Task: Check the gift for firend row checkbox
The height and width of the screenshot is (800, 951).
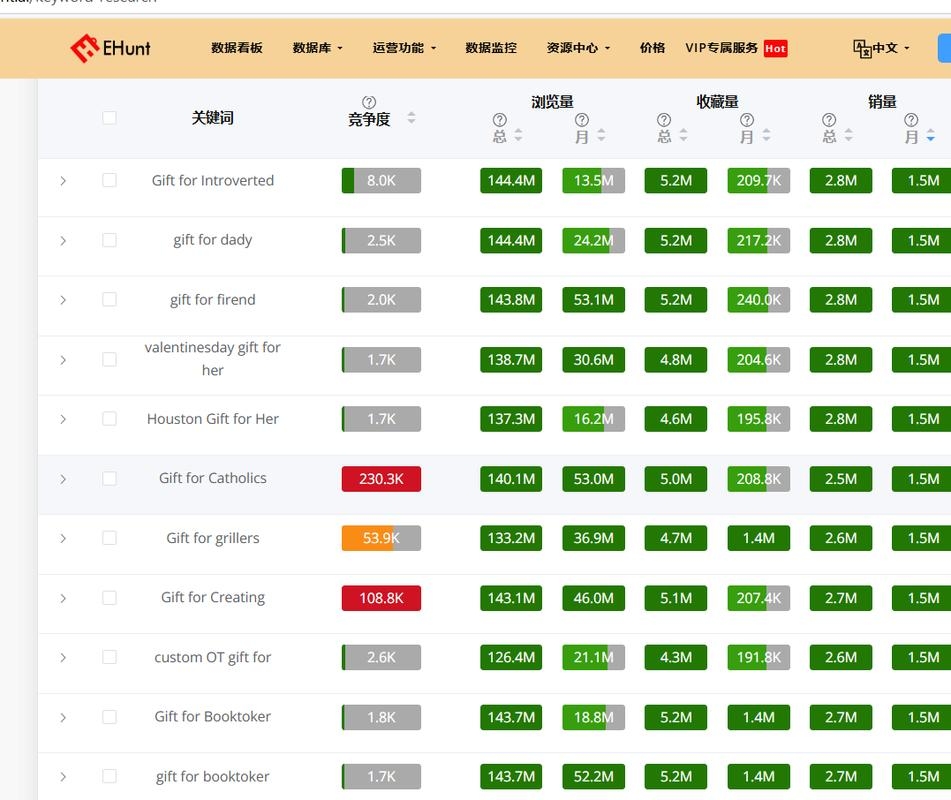Action: (x=109, y=299)
